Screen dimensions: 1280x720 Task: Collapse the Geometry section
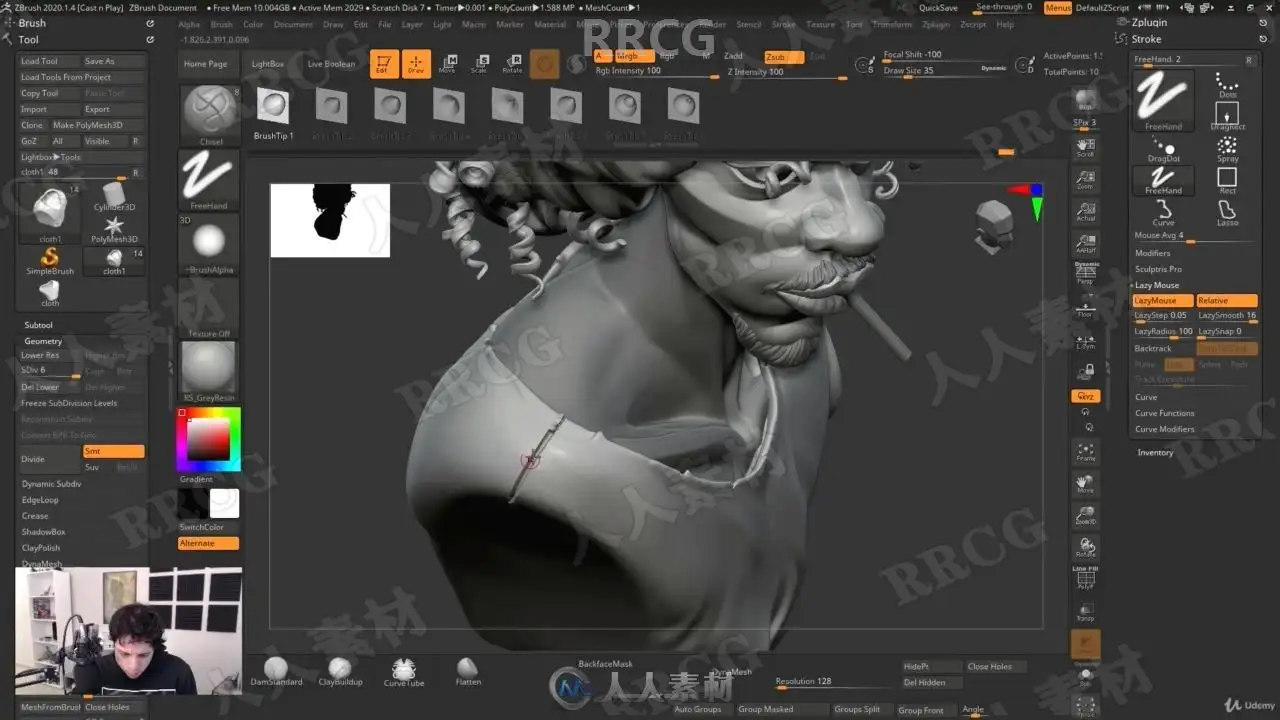(x=43, y=341)
